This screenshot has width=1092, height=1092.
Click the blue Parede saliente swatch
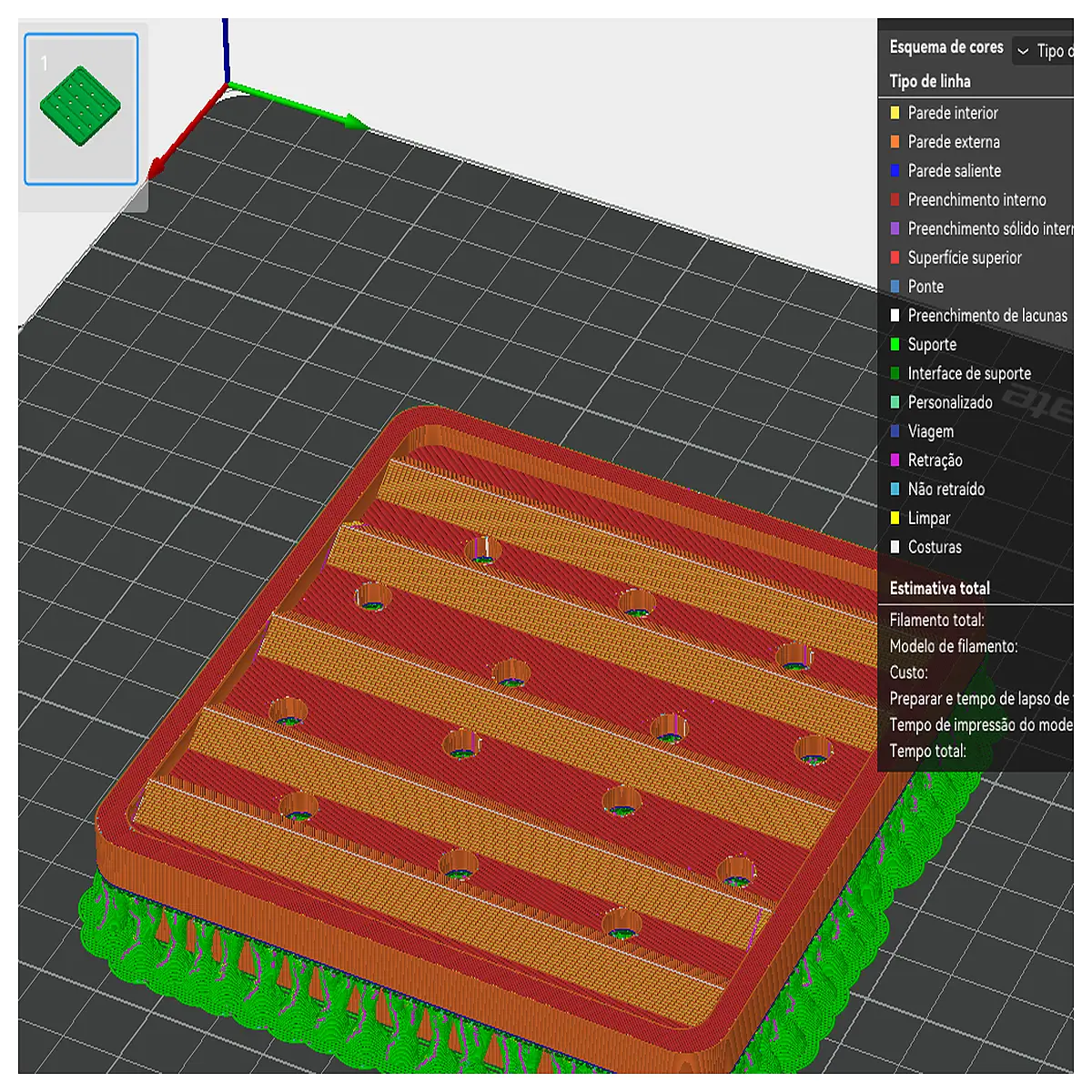(x=895, y=171)
